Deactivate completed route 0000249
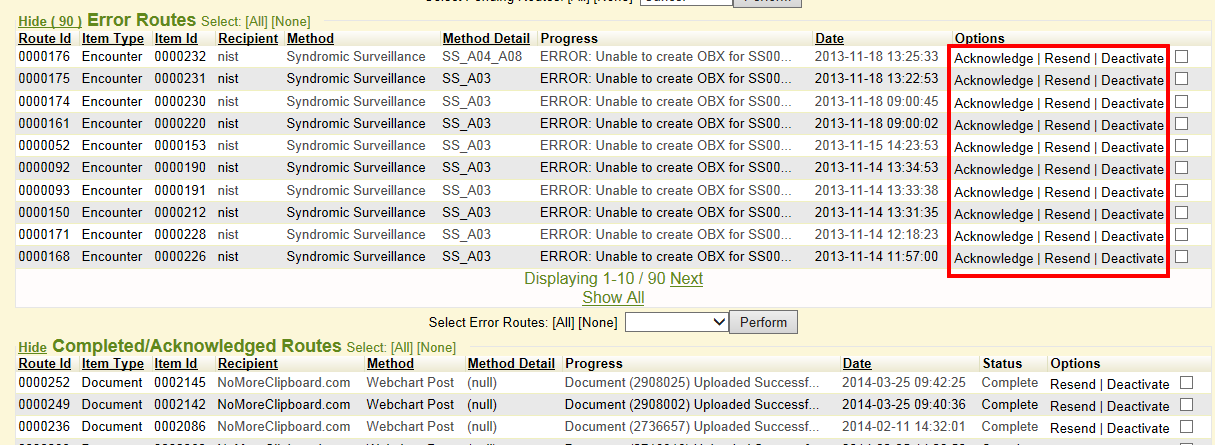Viewport: 1215px width, 445px height. [1138, 406]
